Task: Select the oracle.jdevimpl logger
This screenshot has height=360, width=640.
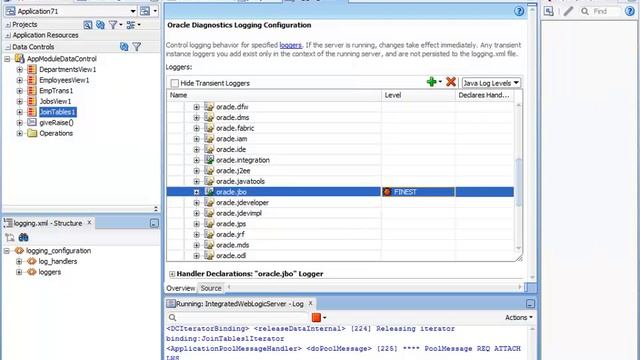Action: [239, 213]
